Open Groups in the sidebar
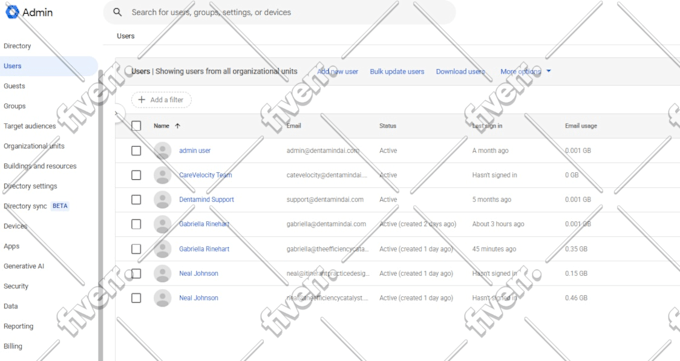Viewport: 680px width, 361px height. tap(15, 106)
